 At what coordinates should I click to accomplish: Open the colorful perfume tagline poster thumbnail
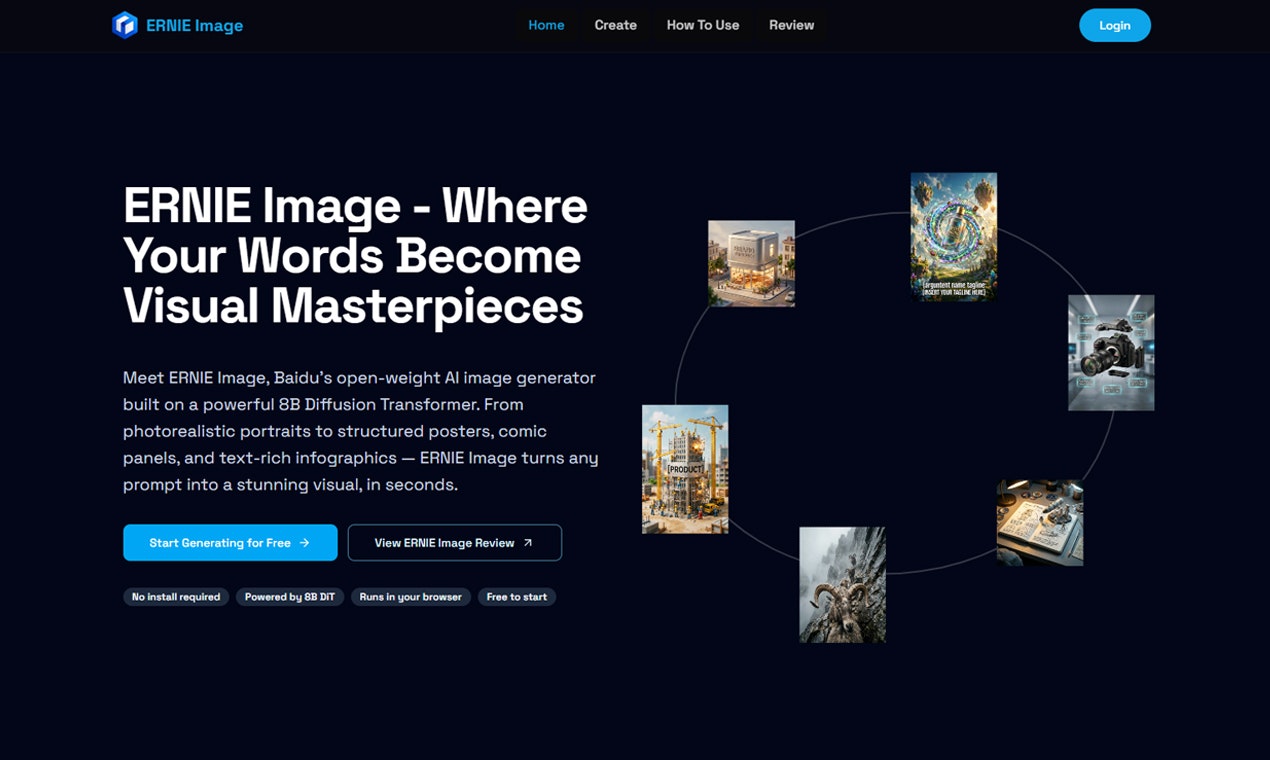[x=953, y=237]
